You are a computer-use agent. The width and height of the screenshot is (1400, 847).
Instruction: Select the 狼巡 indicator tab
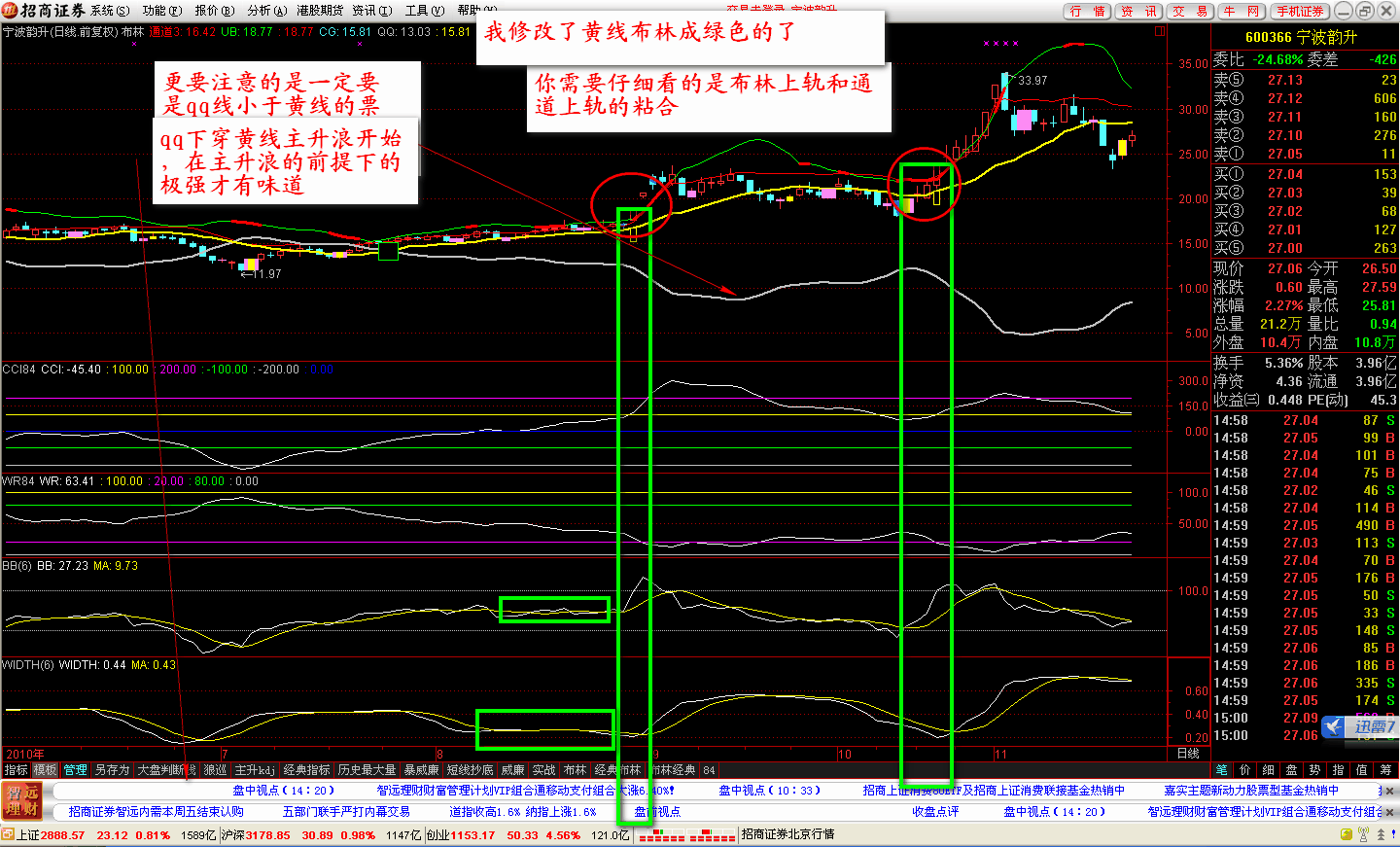click(215, 769)
